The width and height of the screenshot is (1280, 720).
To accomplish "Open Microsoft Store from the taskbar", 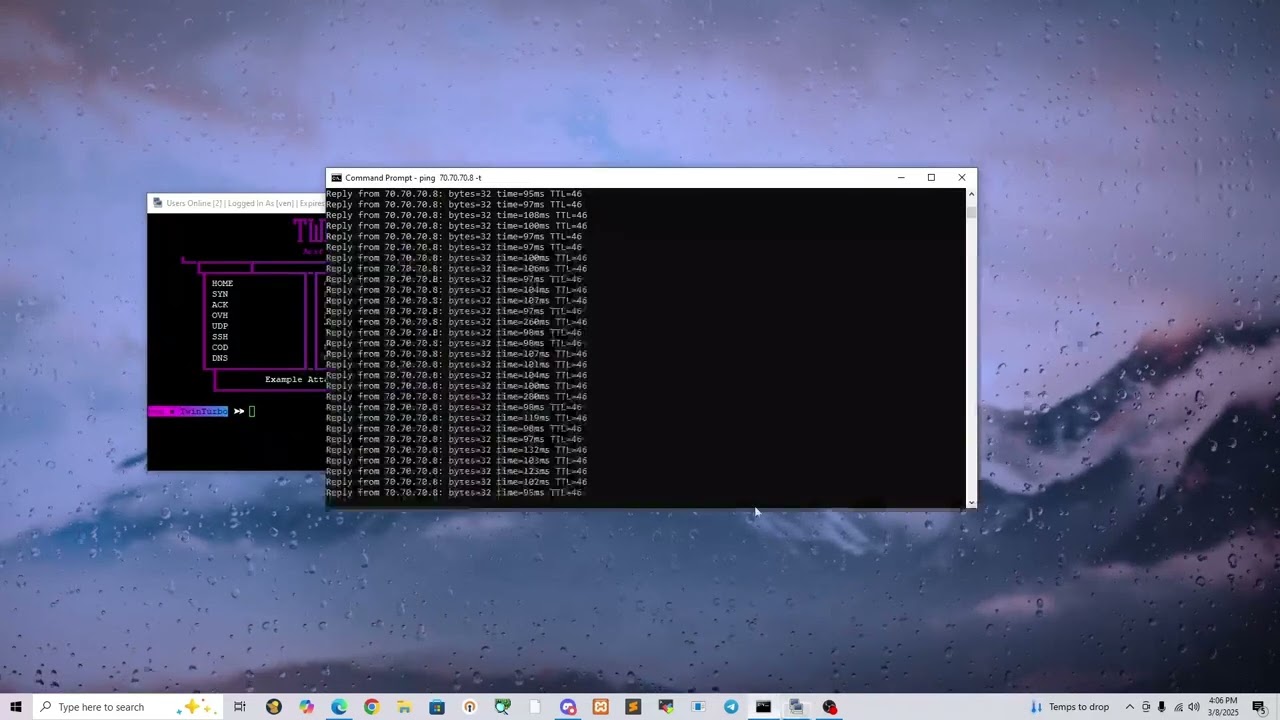I will (x=437, y=707).
